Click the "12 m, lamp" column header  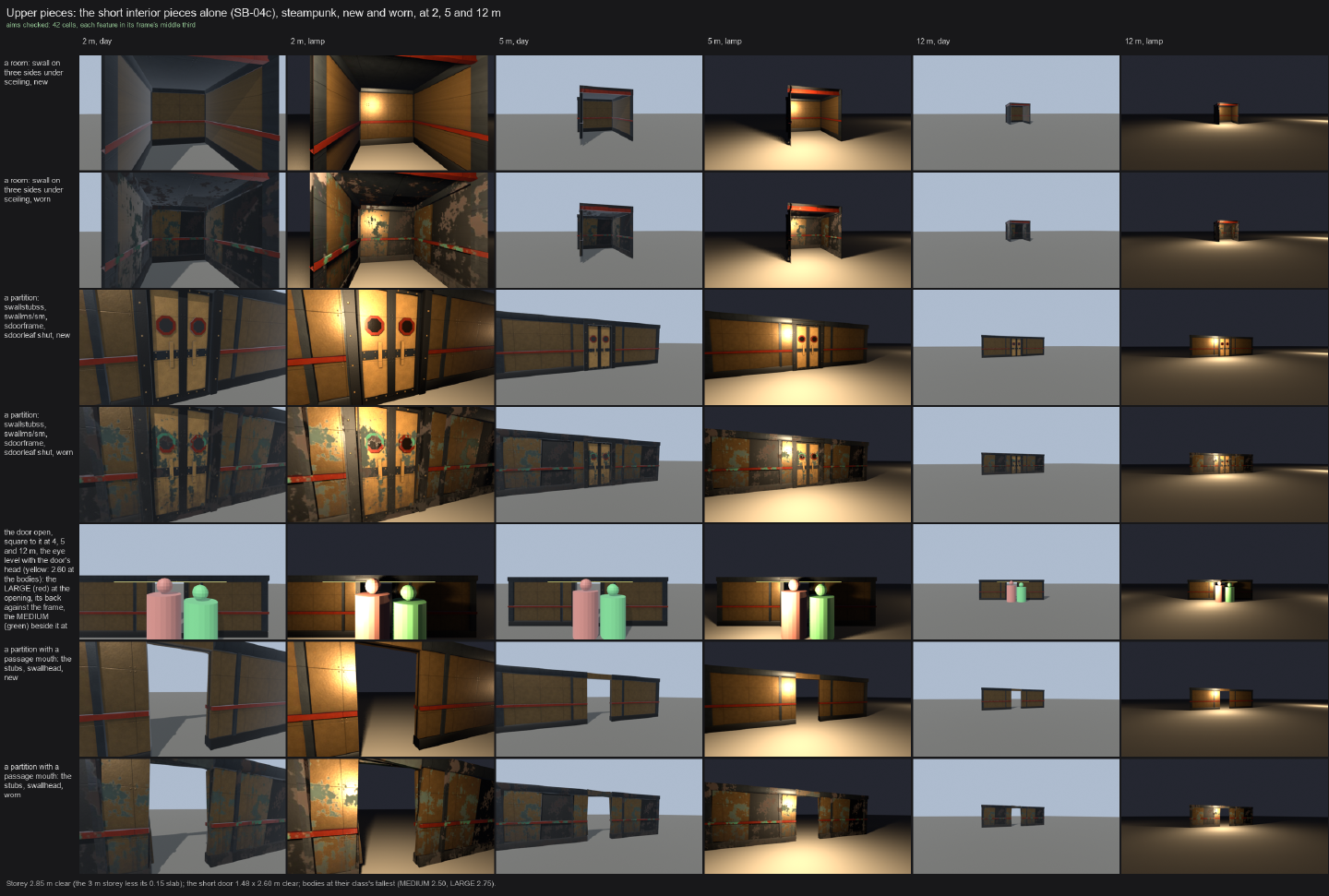click(x=1143, y=42)
